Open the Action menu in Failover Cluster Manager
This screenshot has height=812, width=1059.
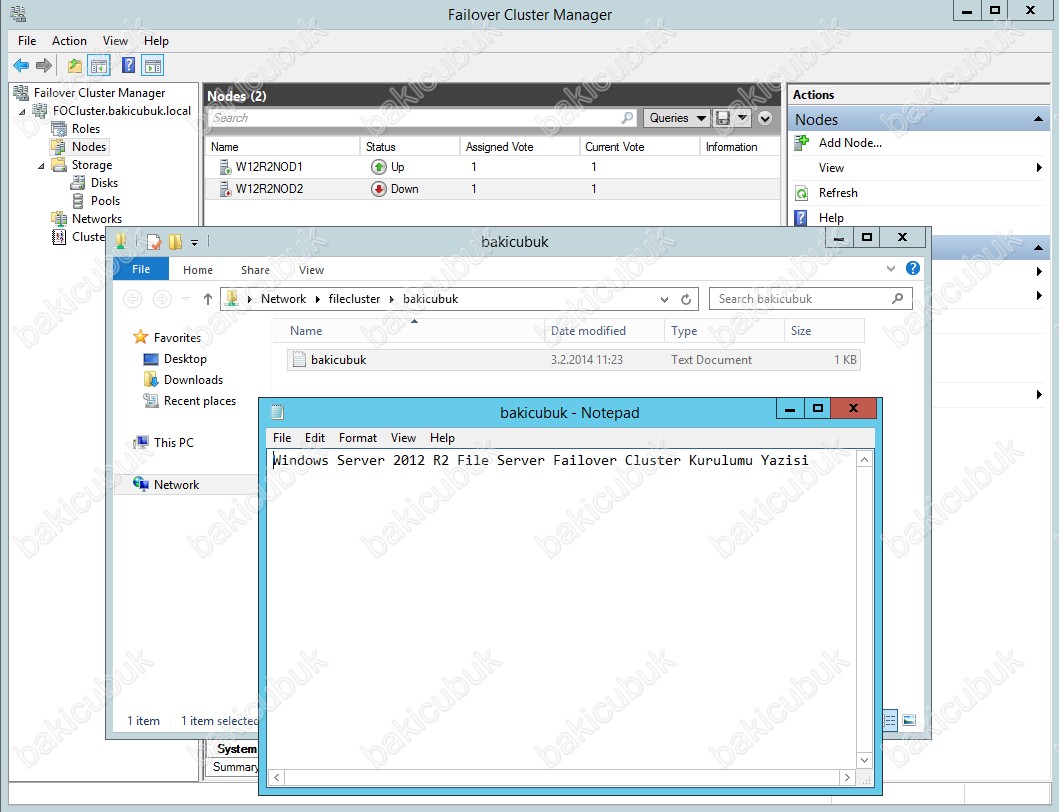69,41
